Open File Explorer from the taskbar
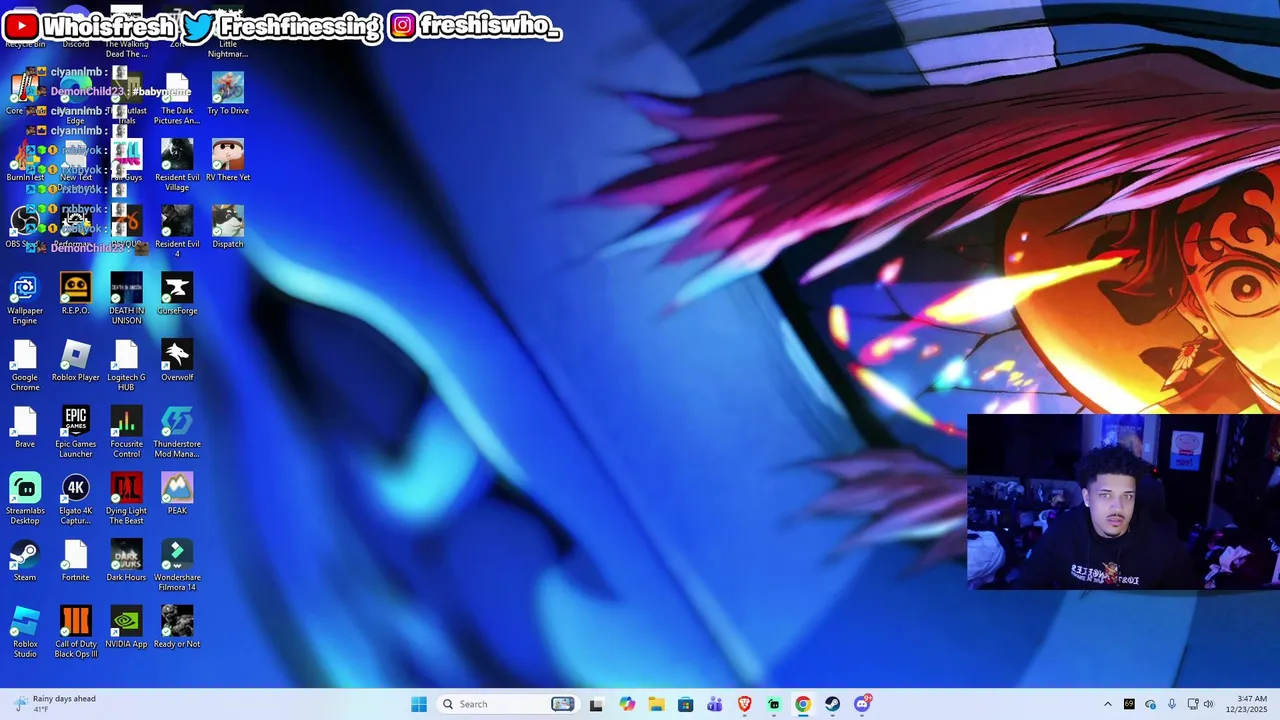Image resolution: width=1280 pixels, height=720 pixels. (656, 704)
